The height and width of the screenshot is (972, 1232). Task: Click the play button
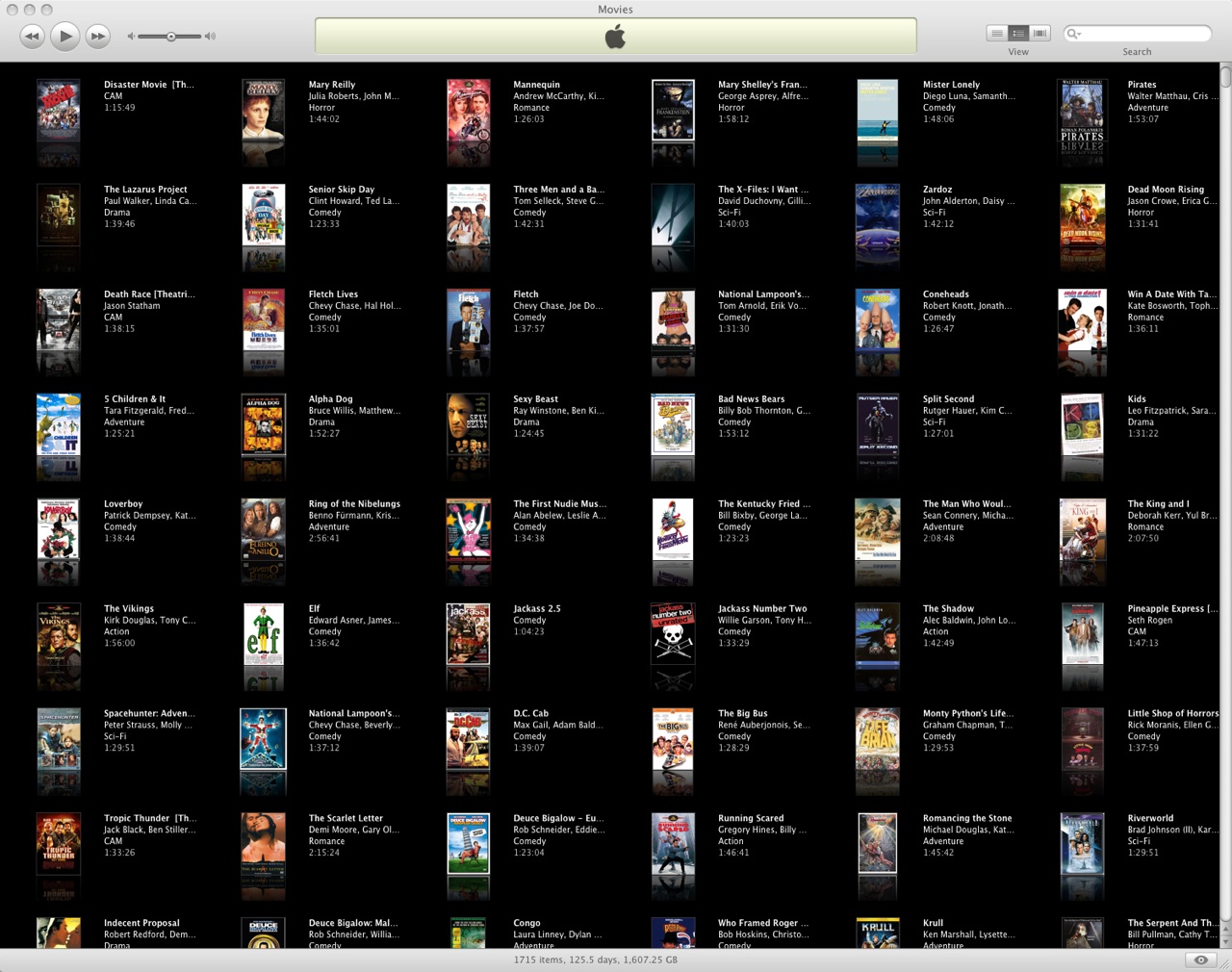pyautogui.click(x=64, y=37)
